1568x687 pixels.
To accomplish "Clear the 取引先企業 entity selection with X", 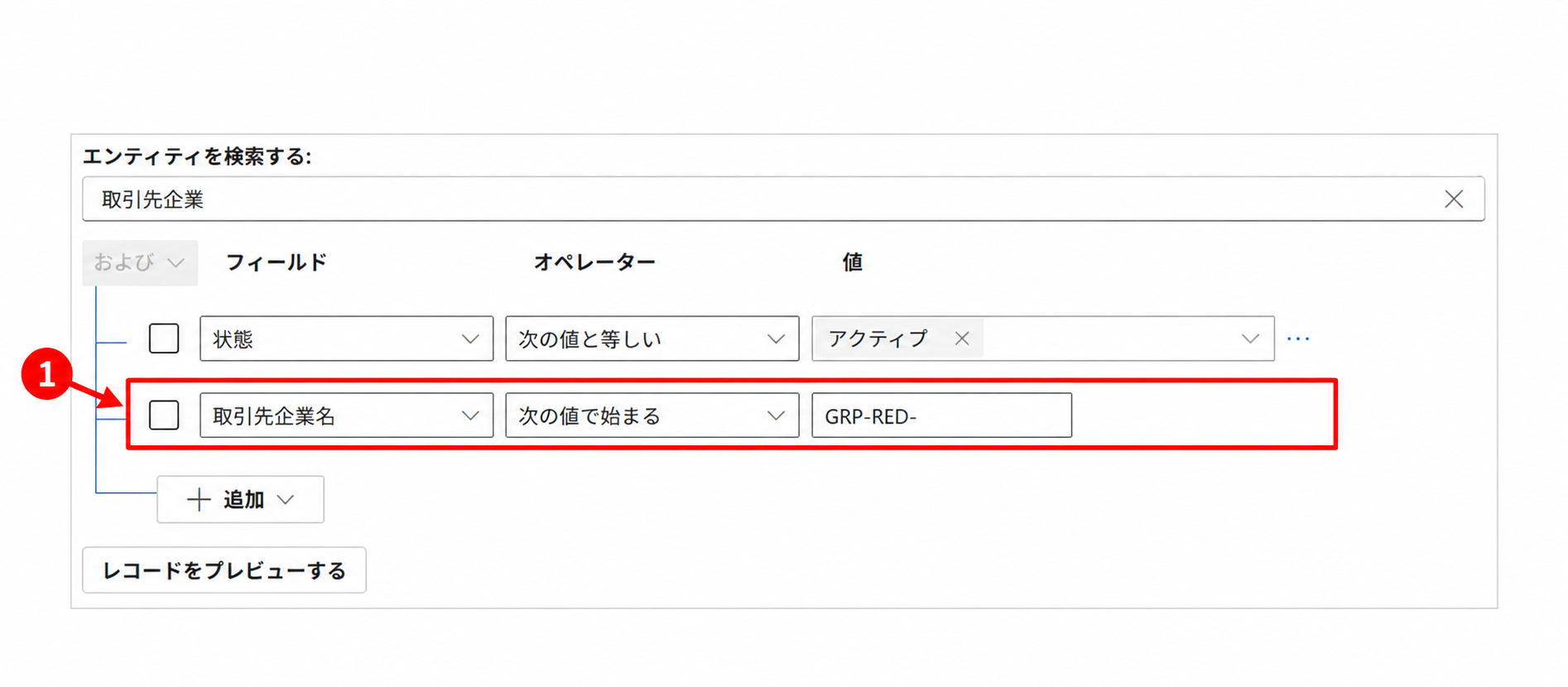I will click(x=1454, y=199).
